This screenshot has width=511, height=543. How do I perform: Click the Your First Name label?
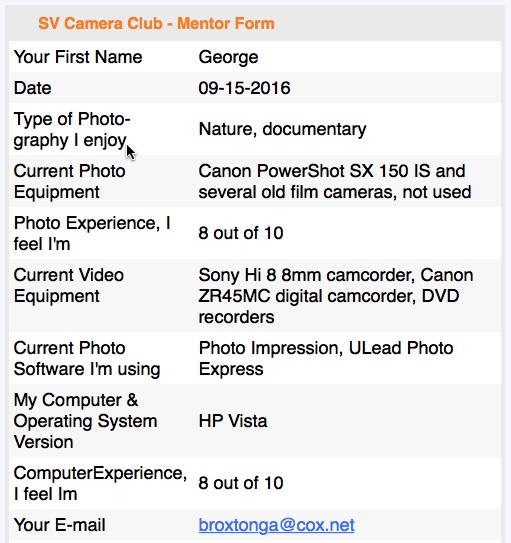[x=78, y=57]
